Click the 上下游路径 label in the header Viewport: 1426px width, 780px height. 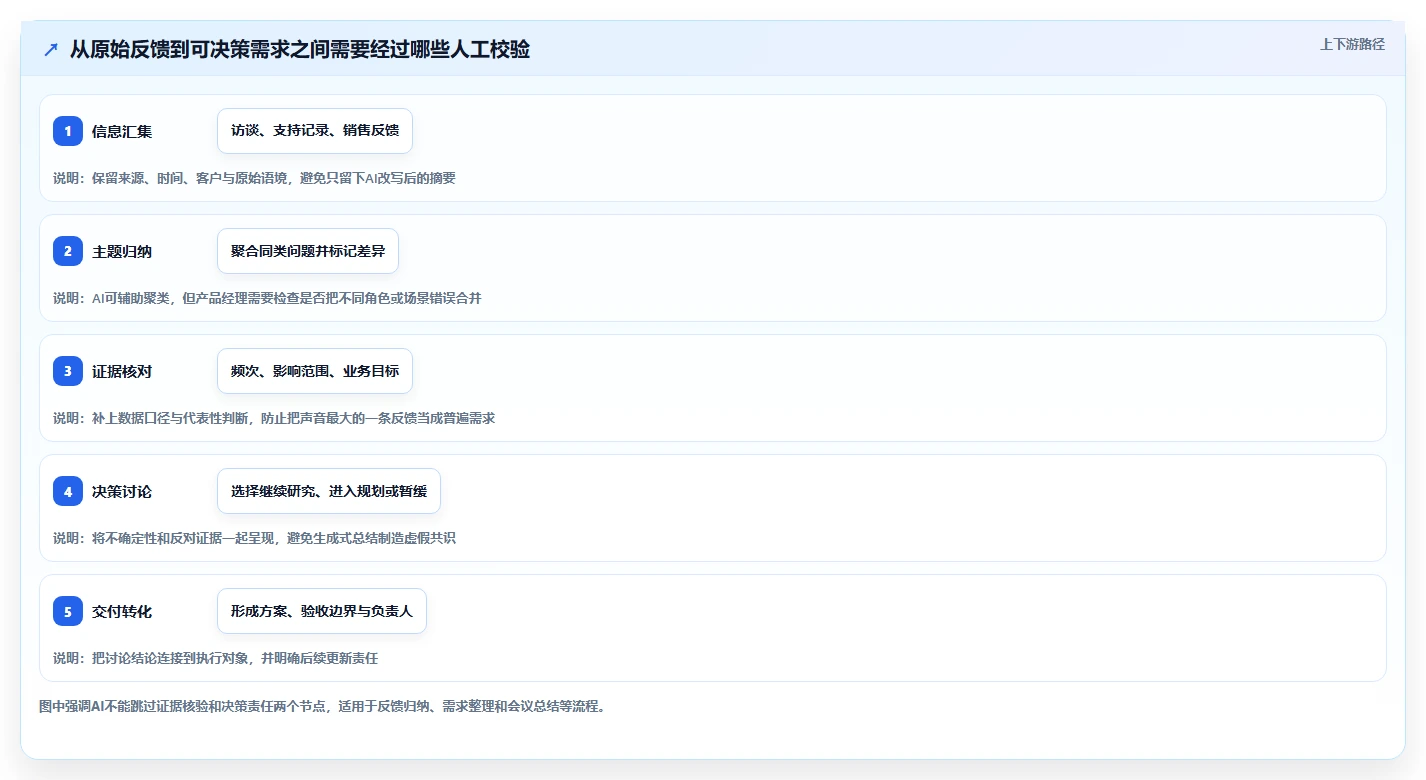click(x=1352, y=44)
